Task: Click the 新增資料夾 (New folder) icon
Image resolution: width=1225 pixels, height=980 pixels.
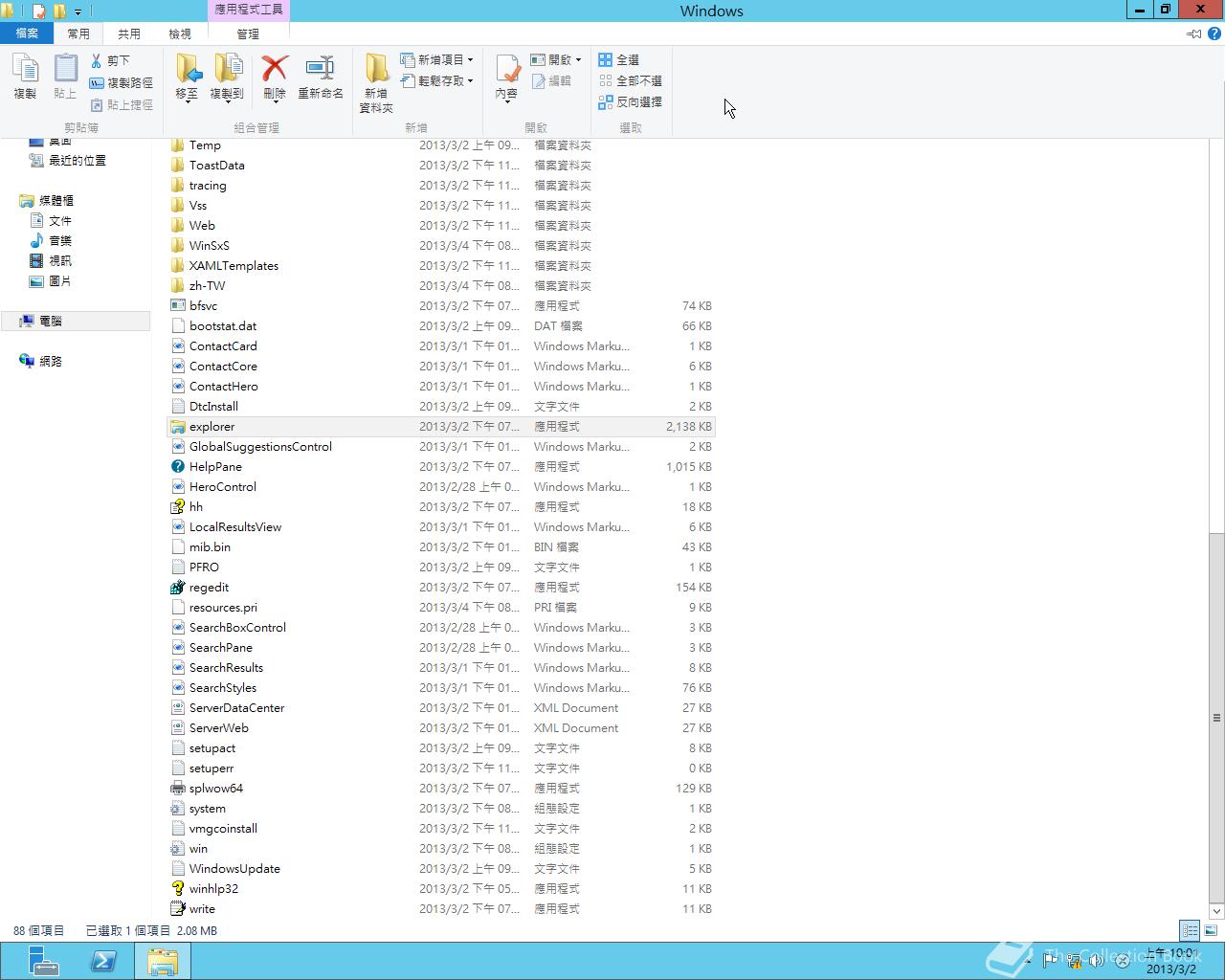Action: tap(376, 83)
